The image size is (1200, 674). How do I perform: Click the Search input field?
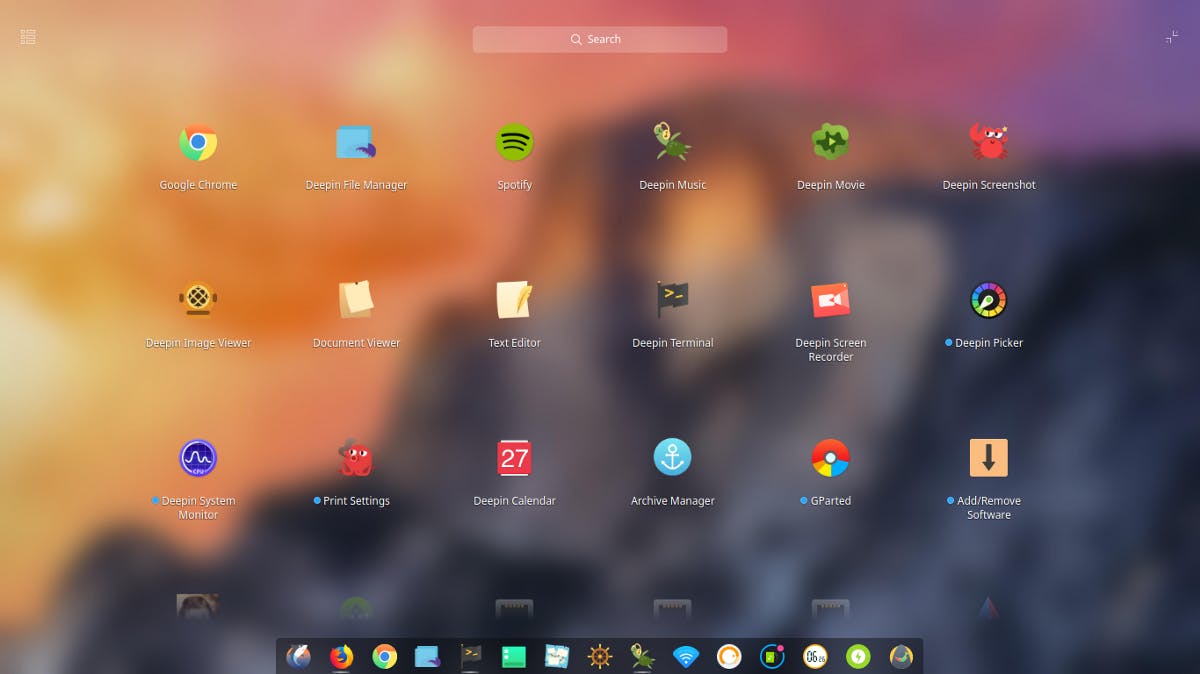[600, 39]
